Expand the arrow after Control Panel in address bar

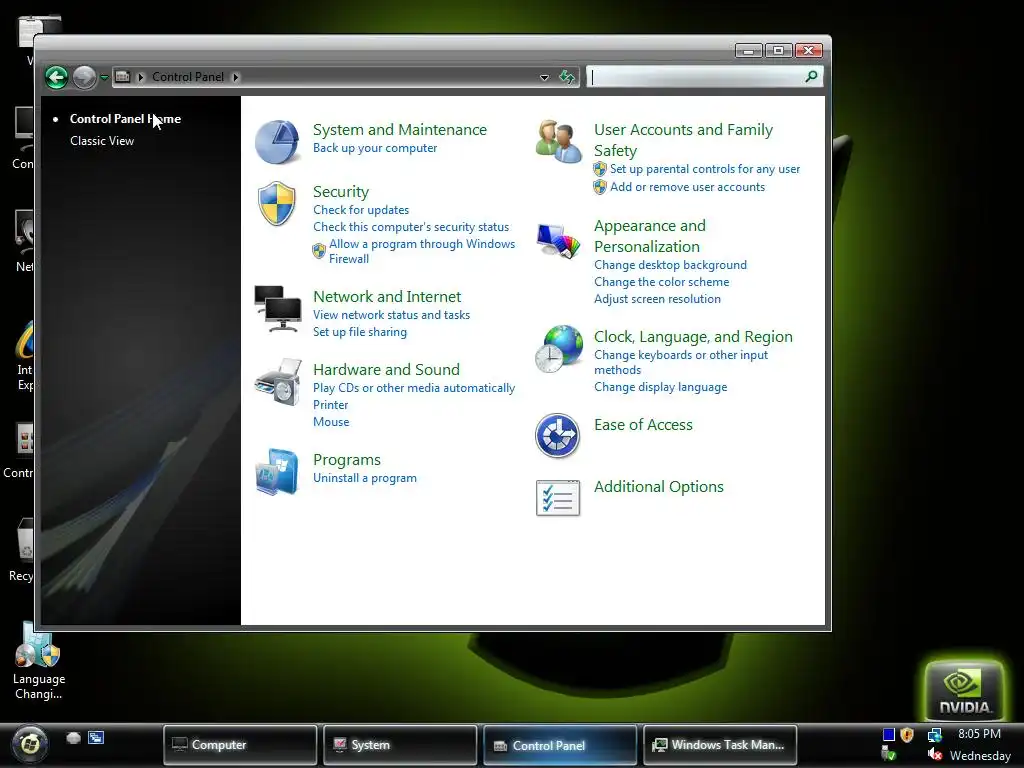(236, 77)
